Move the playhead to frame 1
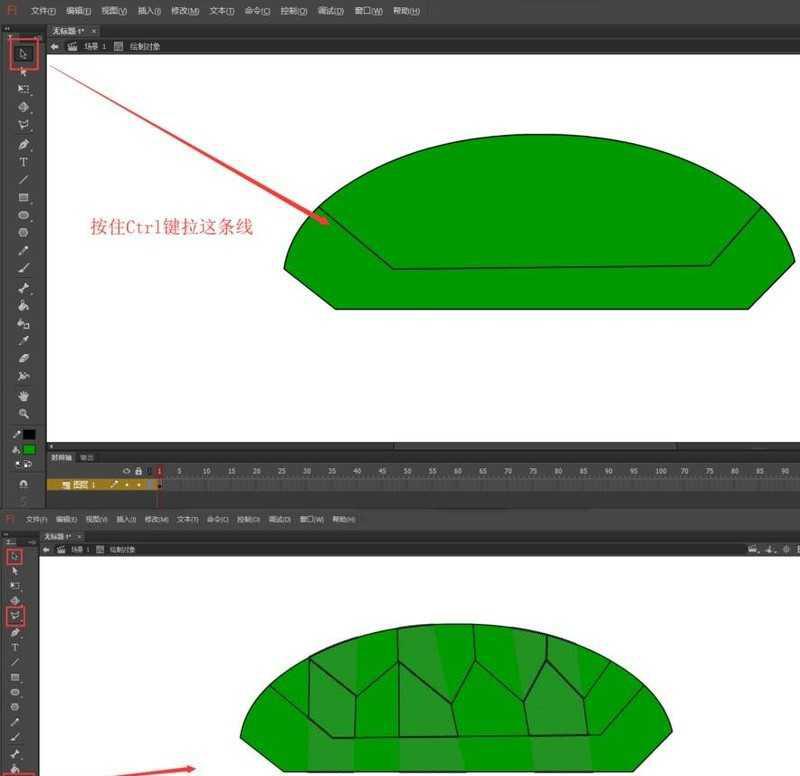The height and width of the screenshot is (776, 800). pyautogui.click(x=159, y=470)
